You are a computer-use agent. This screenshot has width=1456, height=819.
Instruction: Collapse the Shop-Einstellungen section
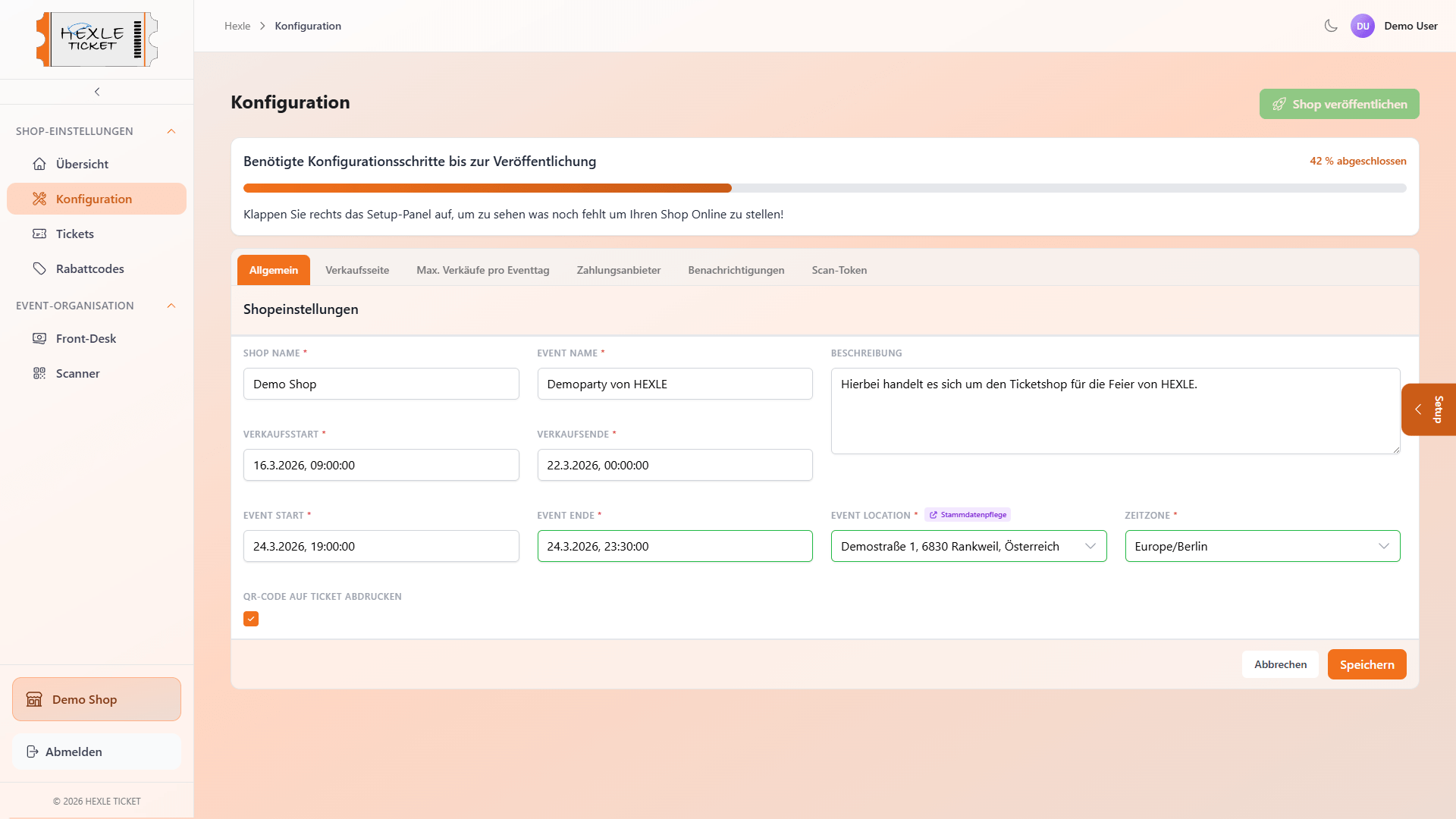[171, 131]
